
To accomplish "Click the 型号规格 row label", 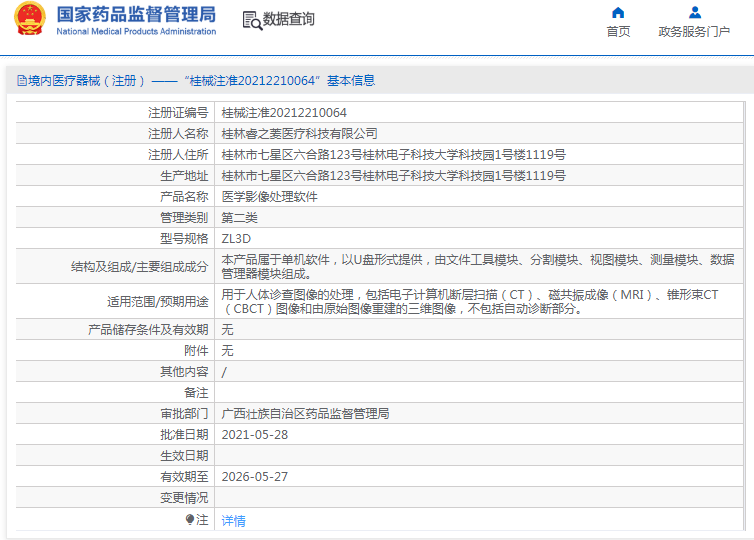I will [x=184, y=239].
